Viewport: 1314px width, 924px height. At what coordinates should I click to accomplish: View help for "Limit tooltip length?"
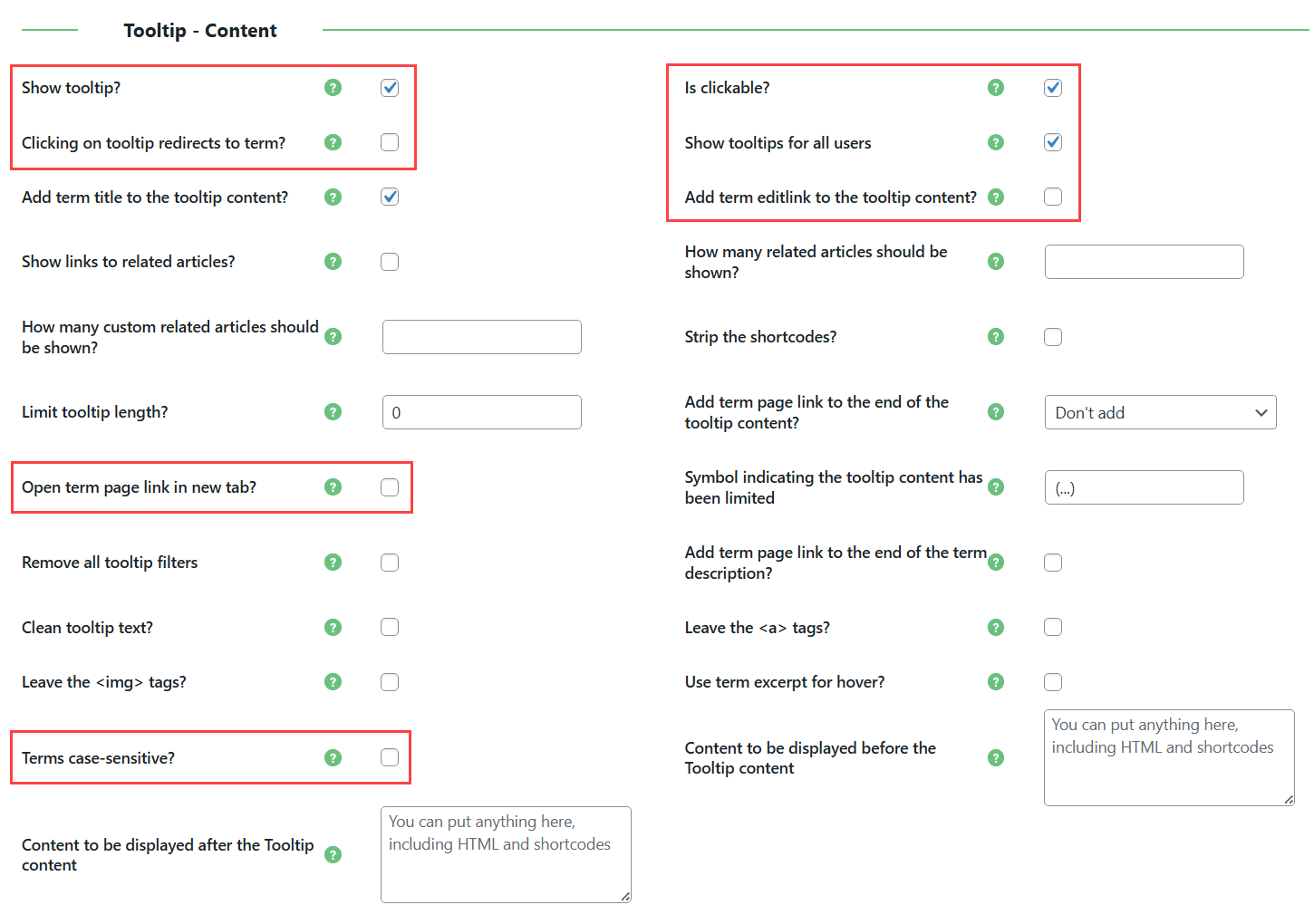click(x=333, y=411)
